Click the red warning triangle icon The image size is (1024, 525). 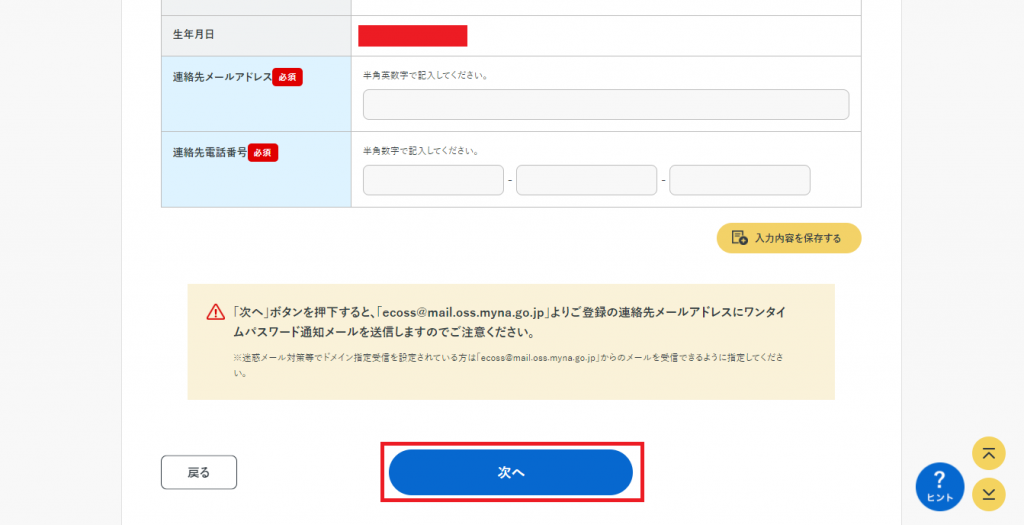tap(216, 313)
